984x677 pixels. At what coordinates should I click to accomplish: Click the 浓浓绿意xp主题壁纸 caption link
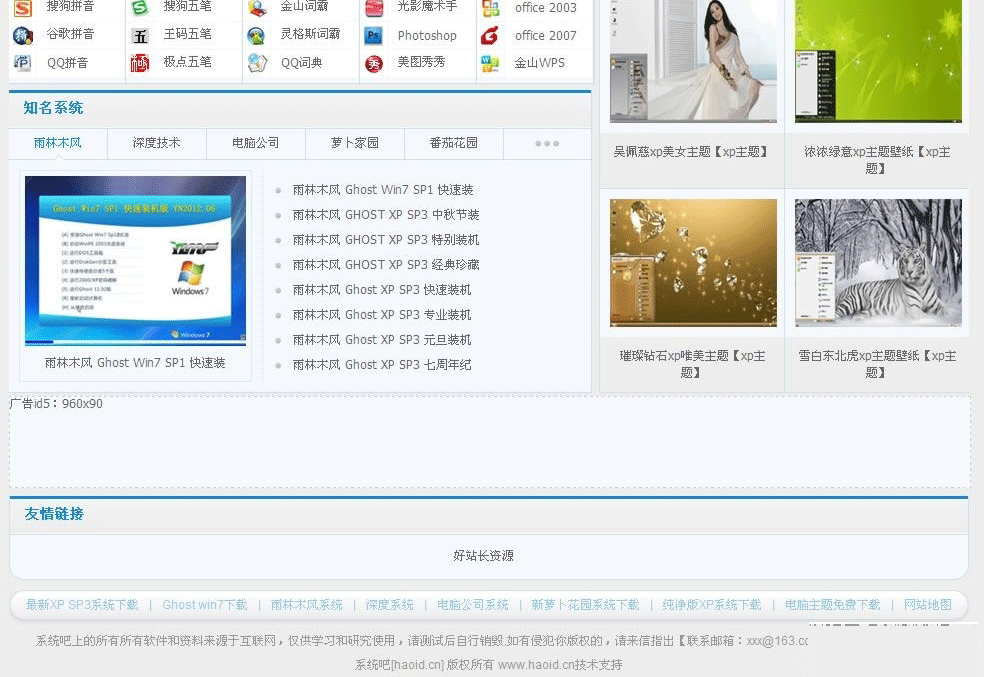click(x=876, y=160)
